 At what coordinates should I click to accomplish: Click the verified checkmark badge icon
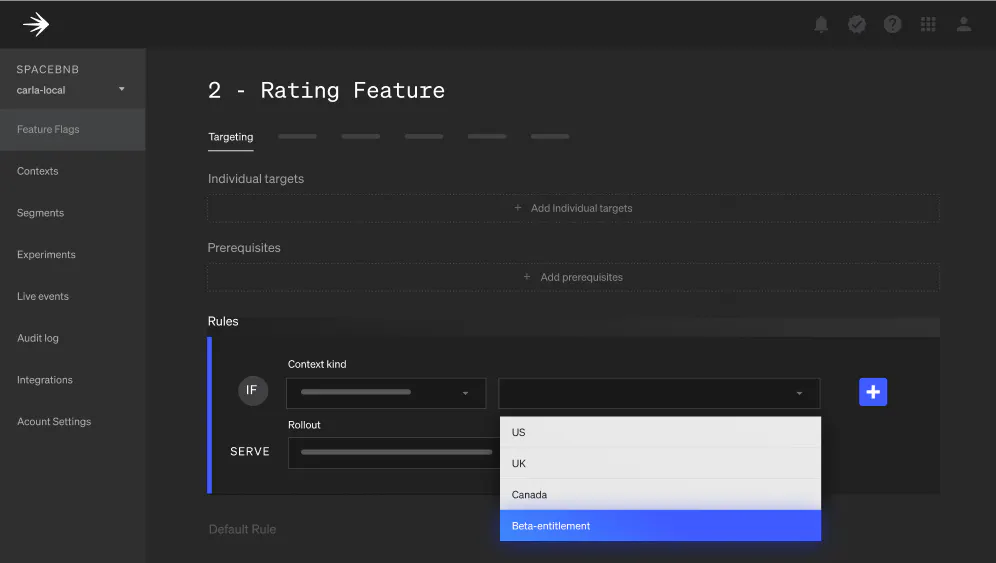coord(857,25)
